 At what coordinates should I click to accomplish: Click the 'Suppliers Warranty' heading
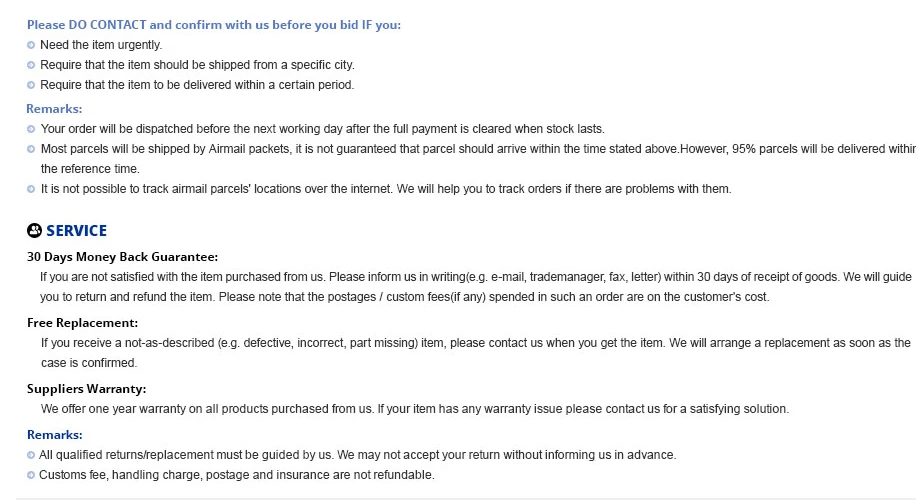[87, 389]
